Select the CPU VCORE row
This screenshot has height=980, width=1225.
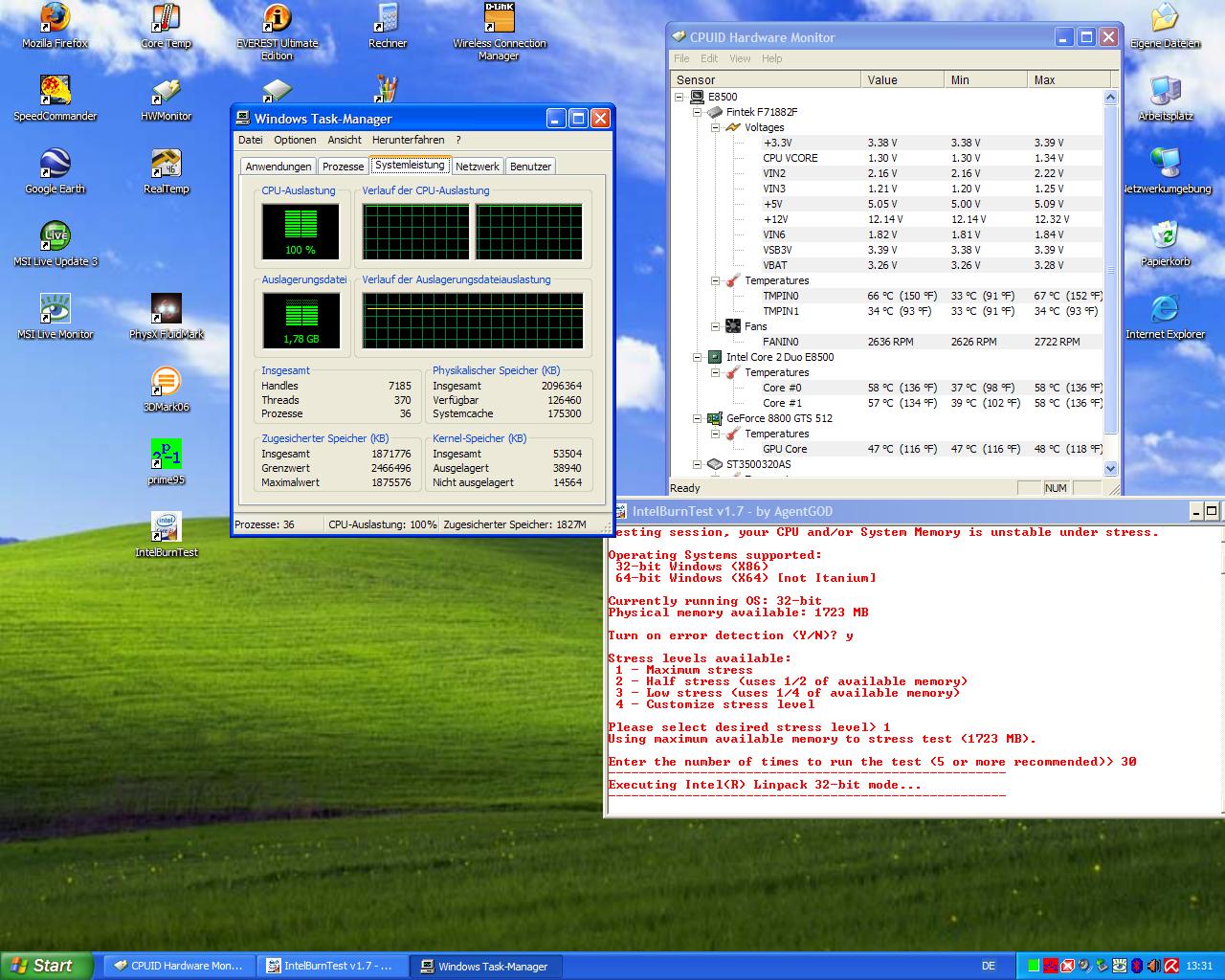click(888, 158)
